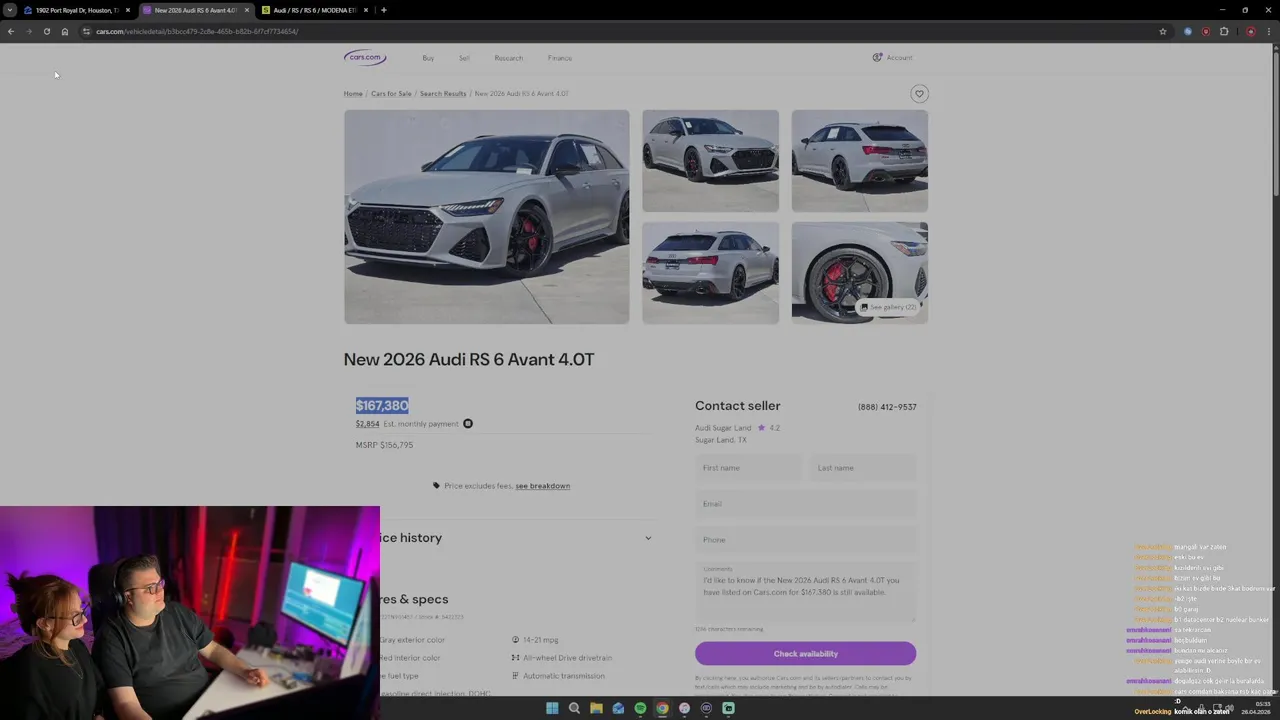The width and height of the screenshot is (1280, 720).
Task: Bookmark this page with the star icon
Action: tap(1163, 31)
